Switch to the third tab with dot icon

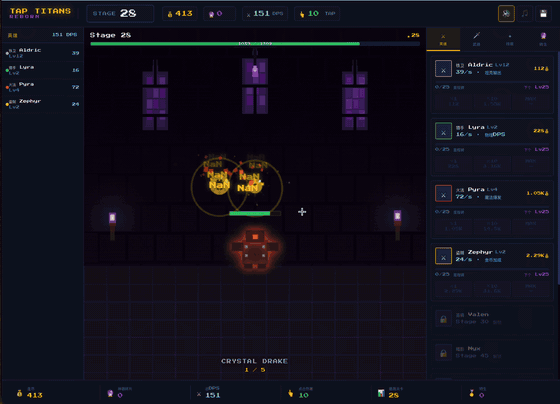510,39
